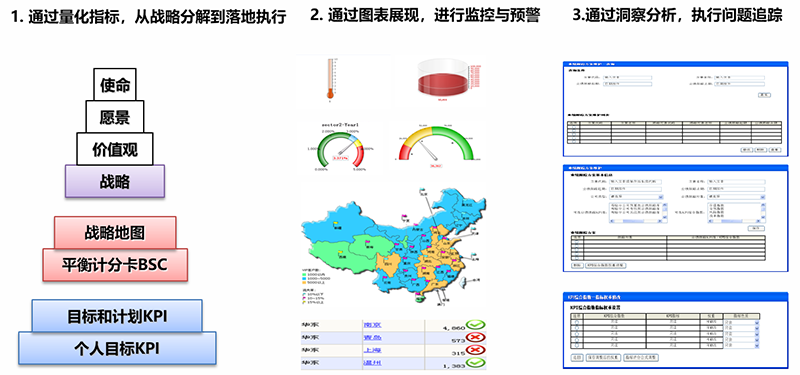Open the 青岛 link
Viewport: 800px width, 375px height.
(372, 337)
